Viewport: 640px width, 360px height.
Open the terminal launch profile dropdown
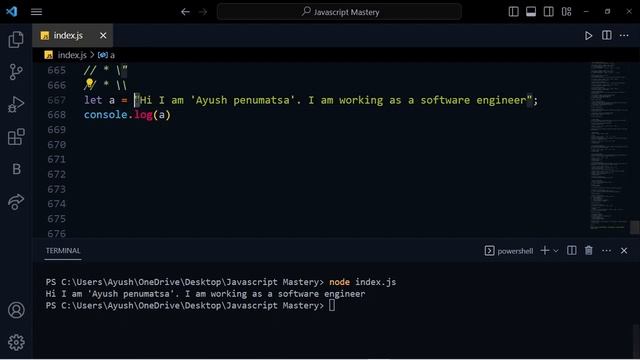pos(556,251)
